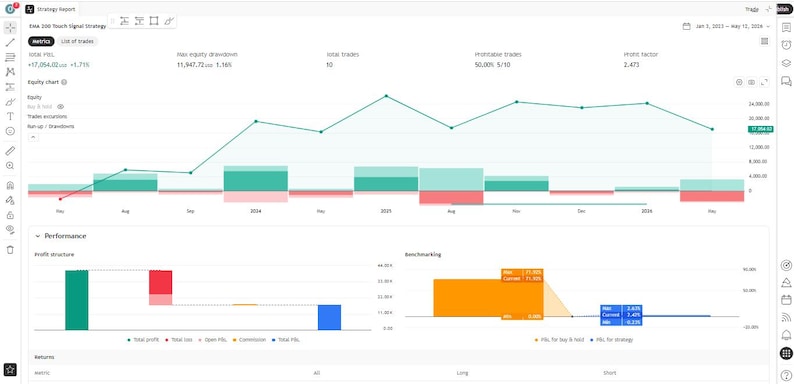Select the brush icon in floating toolbar
Screen dimensions: 794x384
point(169,21)
